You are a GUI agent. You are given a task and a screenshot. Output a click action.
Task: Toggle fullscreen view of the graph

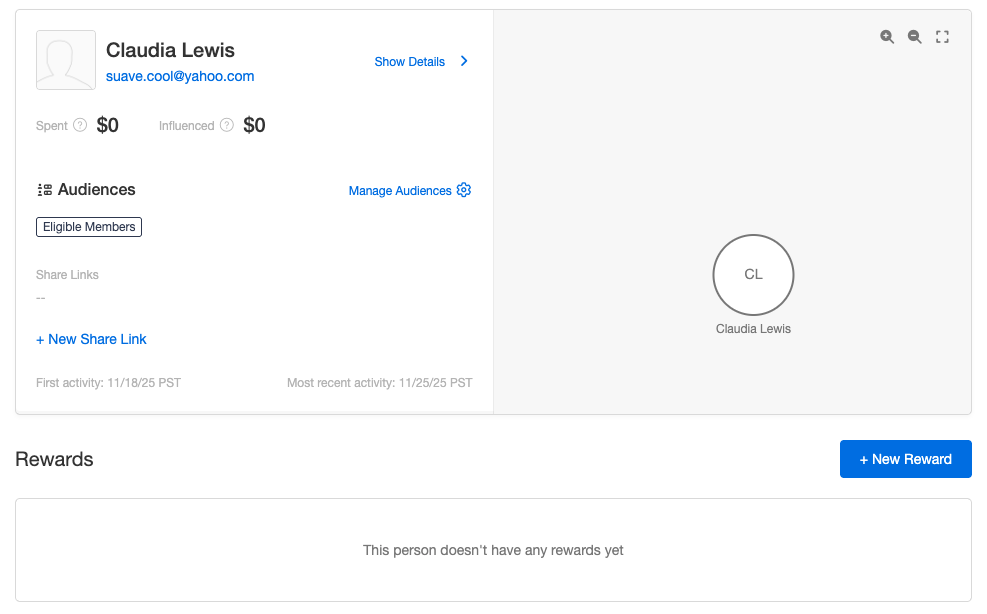point(942,37)
